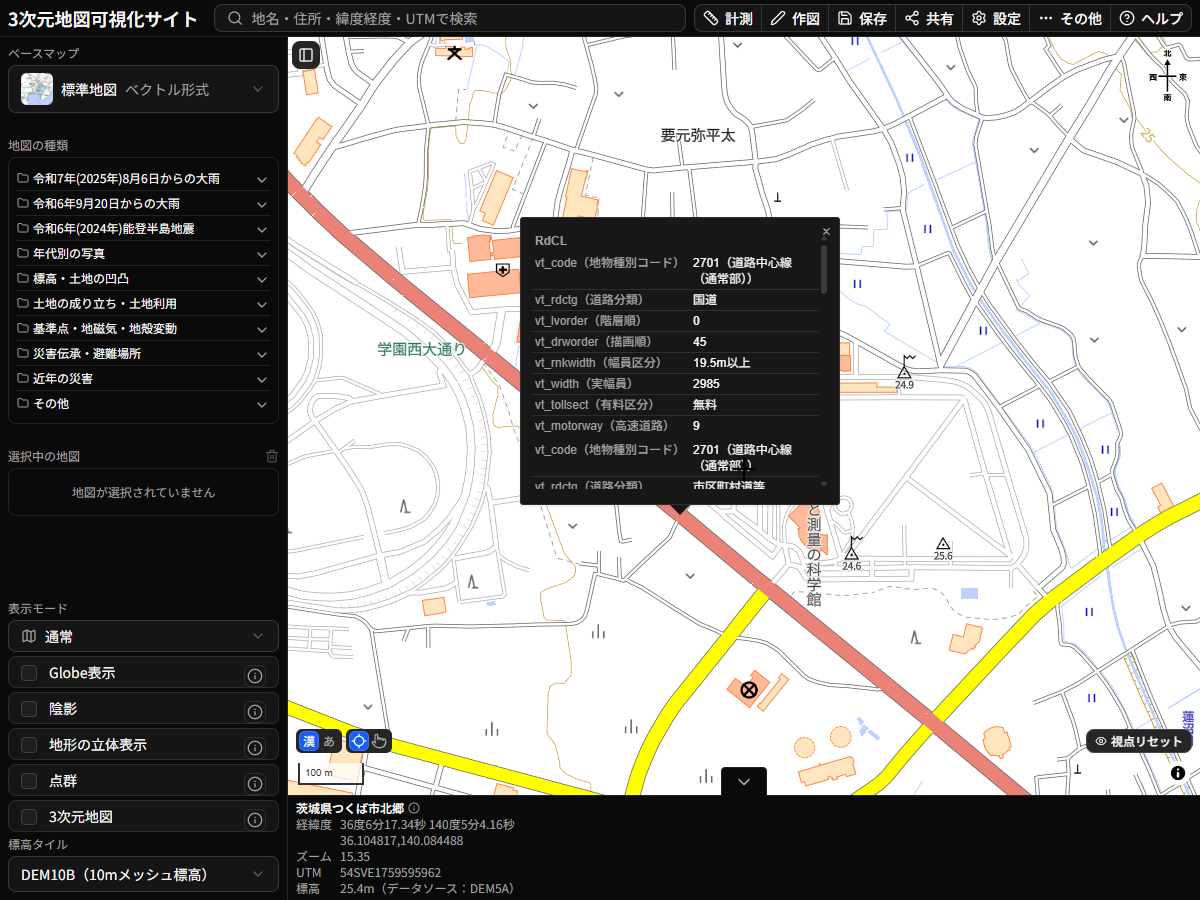Image resolution: width=1200 pixels, height=900 pixels.
Task: Click the あ hiragana label mode icon
Action: (x=329, y=741)
